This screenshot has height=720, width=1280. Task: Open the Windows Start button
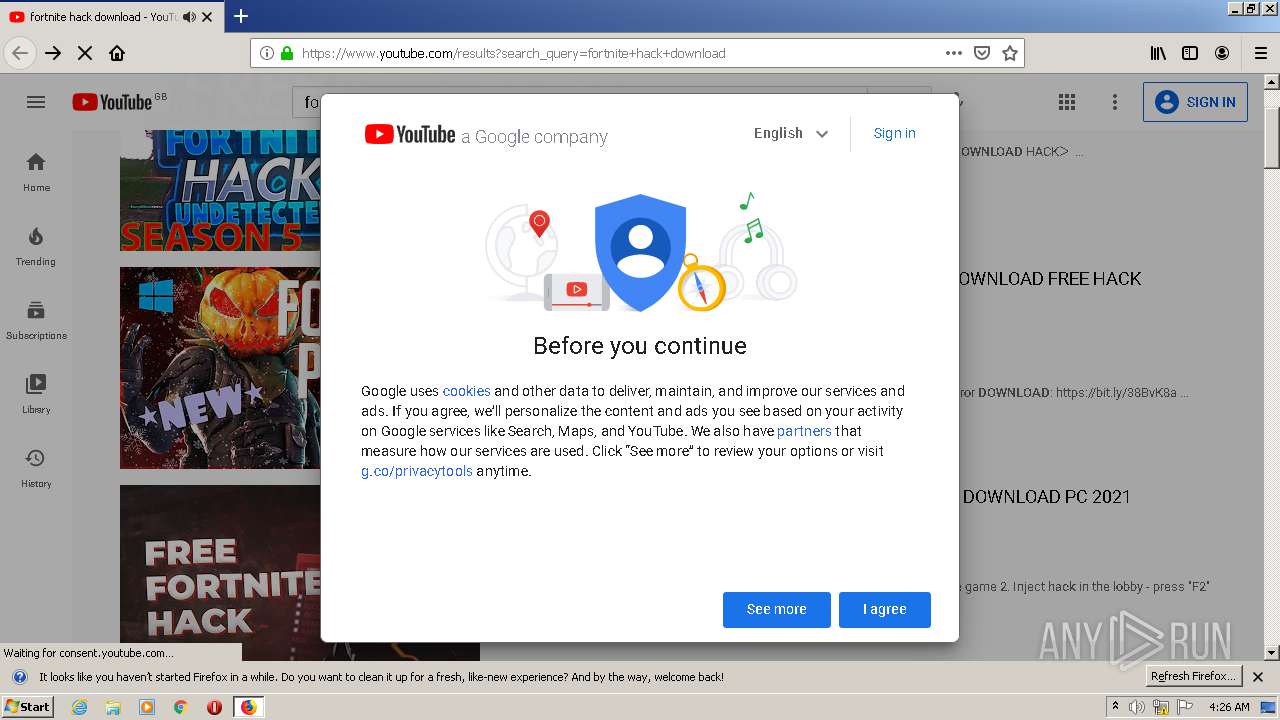pos(27,707)
